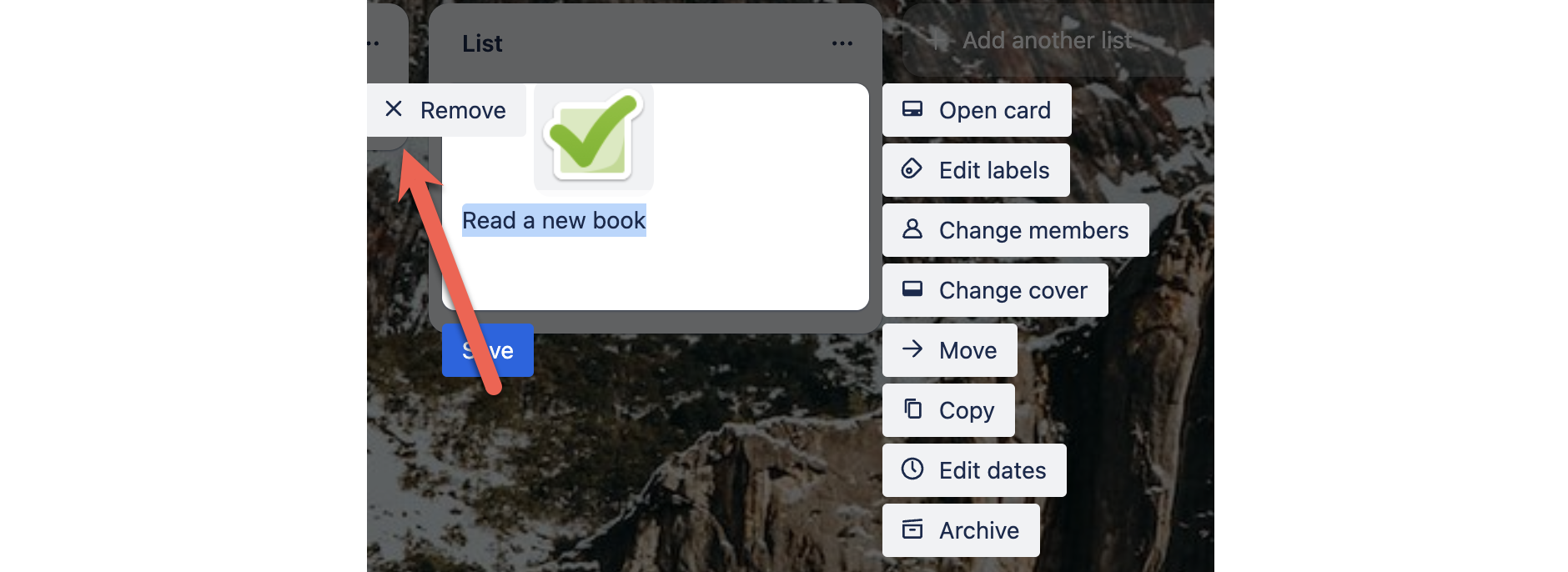Open the leftmost list's ••• menu
Image resolution: width=1568 pixels, height=572 pixels.
(x=373, y=43)
